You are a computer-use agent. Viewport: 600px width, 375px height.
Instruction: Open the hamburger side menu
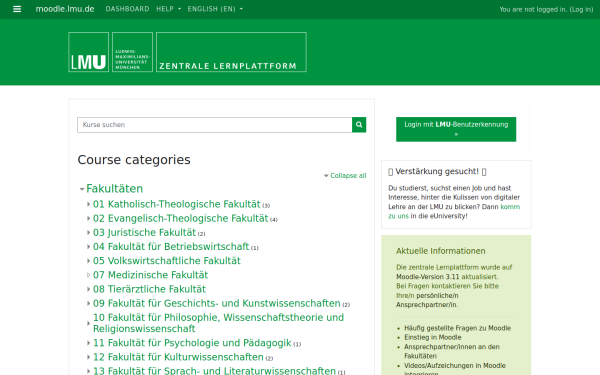pos(17,9)
